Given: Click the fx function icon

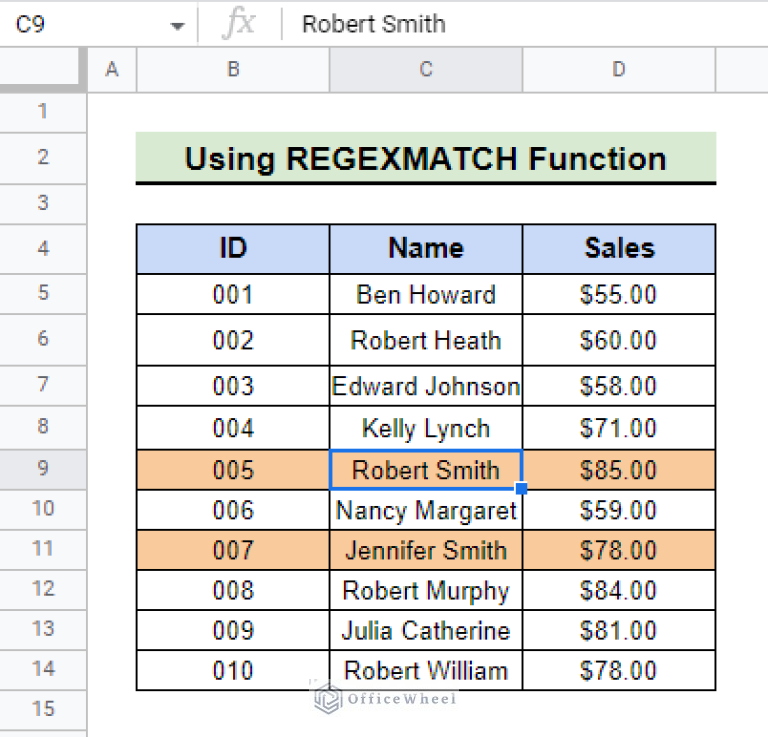Looking at the screenshot, I should (x=238, y=24).
